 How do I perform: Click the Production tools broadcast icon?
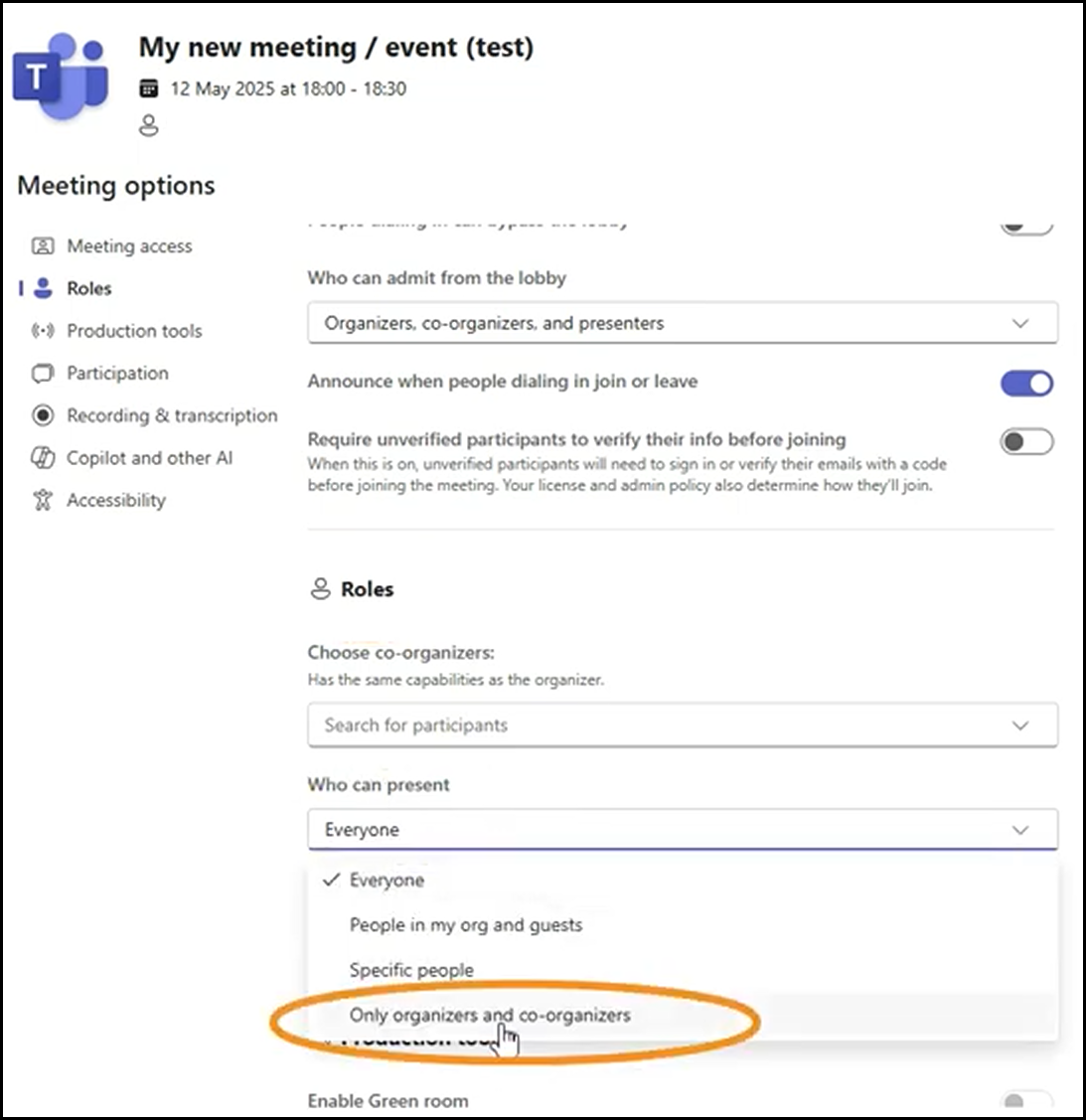[43, 331]
